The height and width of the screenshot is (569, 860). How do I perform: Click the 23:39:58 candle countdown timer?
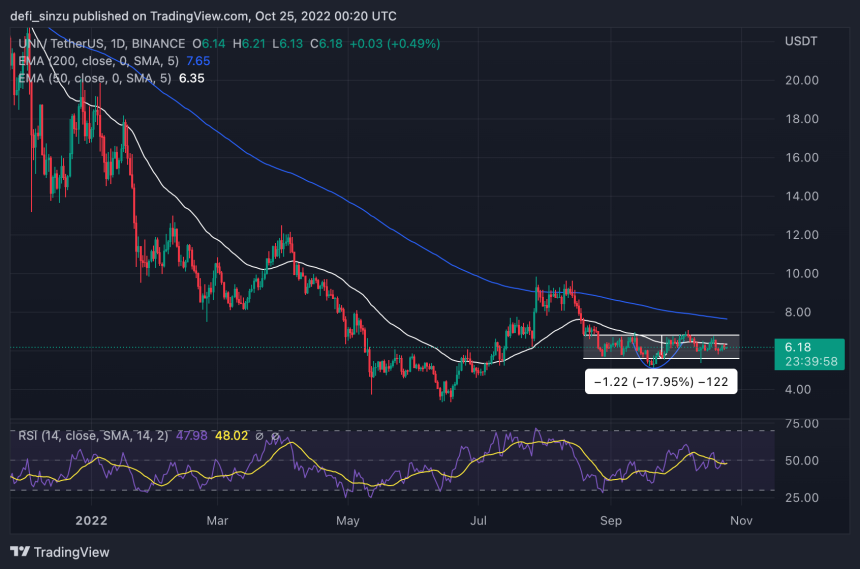point(811,362)
